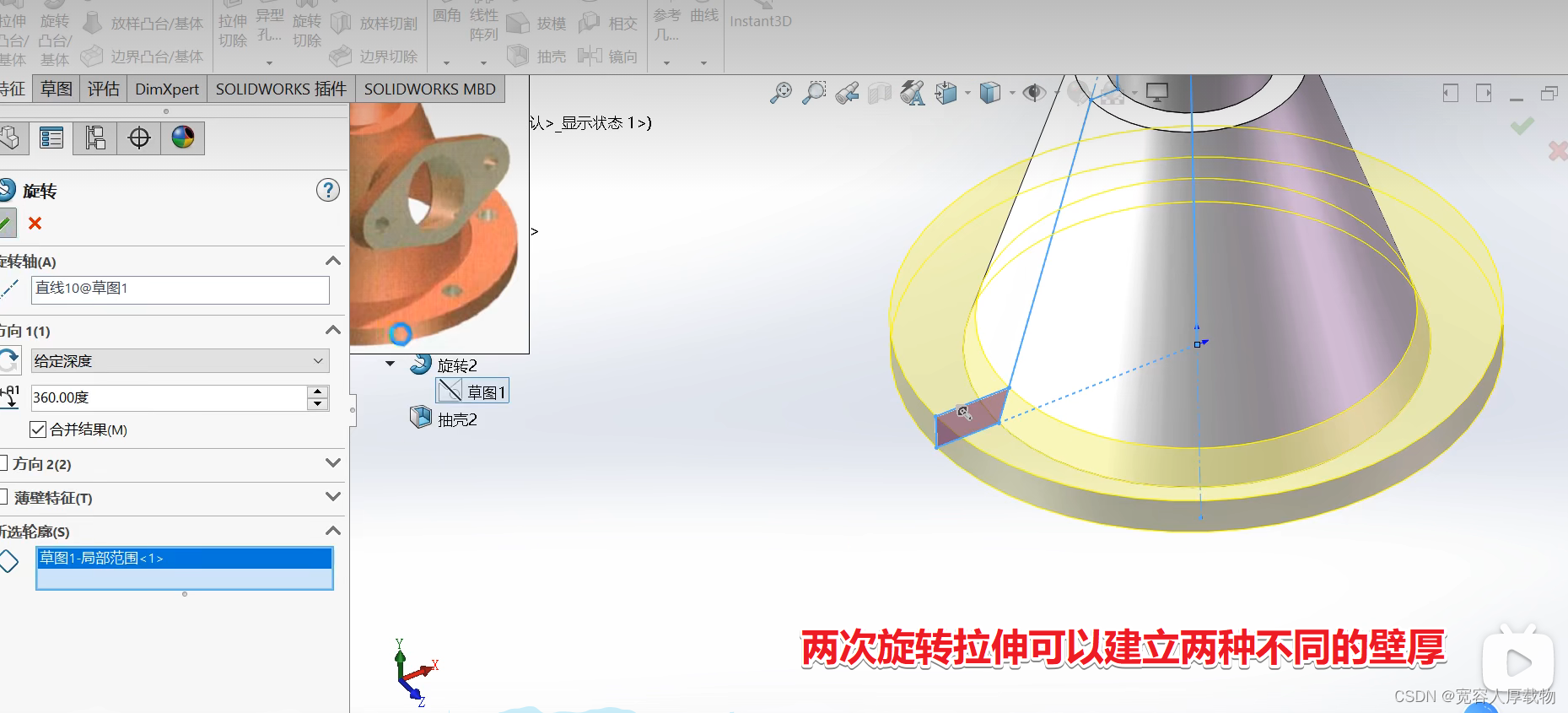Click Zoom to Area magnifier icon
The width and height of the screenshot is (1568, 713).
pyautogui.click(x=814, y=93)
